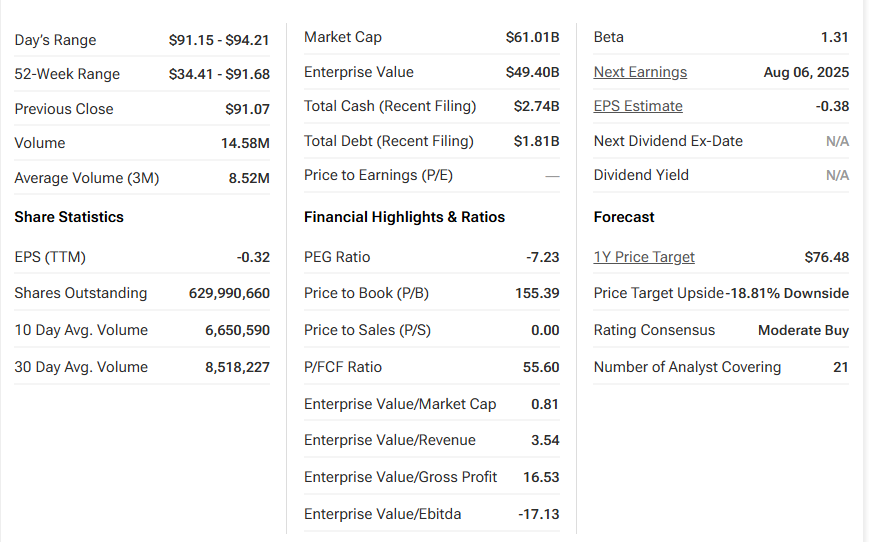Image resolution: width=869 pixels, height=542 pixels.
Task: Select the PEG Ratio row label
Action: (x=337, y=257)
